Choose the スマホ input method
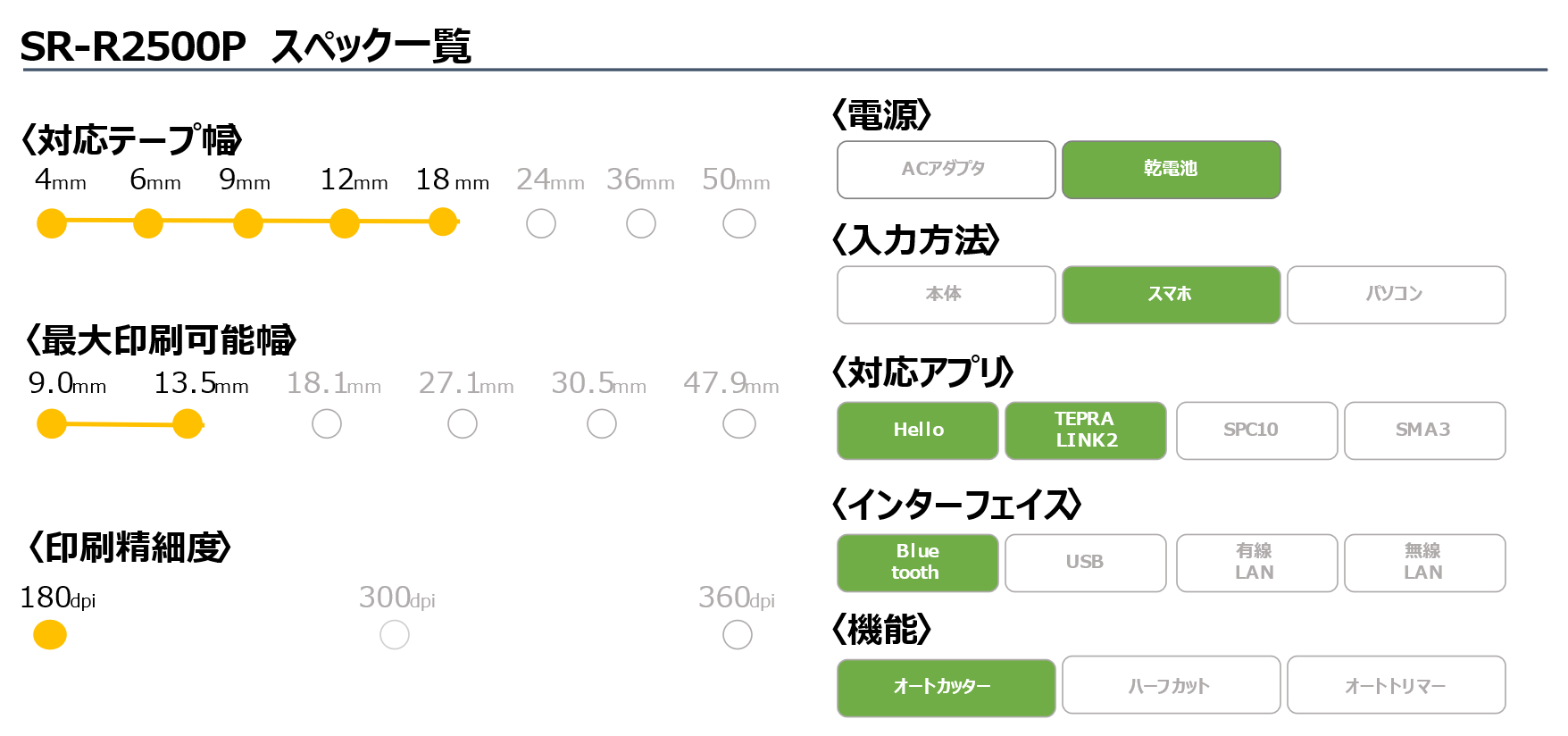1568x736 pixels. (x=1172, y=295)
